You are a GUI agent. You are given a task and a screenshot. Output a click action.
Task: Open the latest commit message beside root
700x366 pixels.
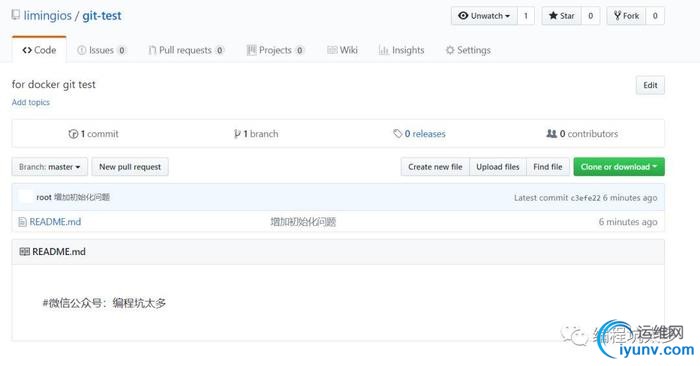tap(82, 197)
